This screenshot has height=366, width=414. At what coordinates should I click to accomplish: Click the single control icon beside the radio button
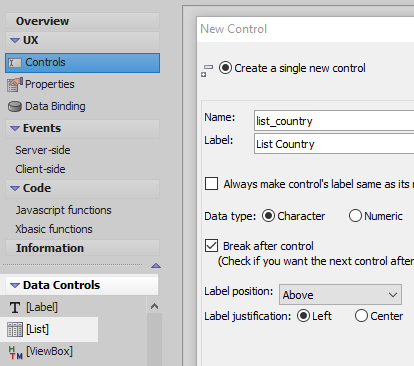[207, 70]
